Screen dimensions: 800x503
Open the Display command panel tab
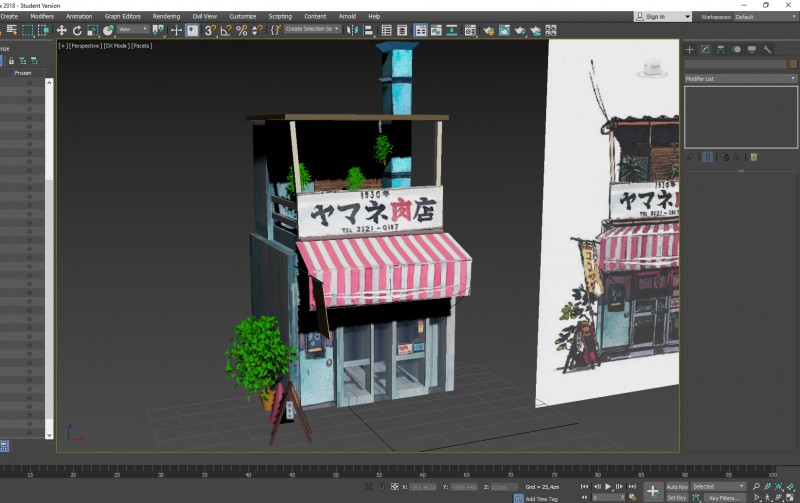click(752, 49)
